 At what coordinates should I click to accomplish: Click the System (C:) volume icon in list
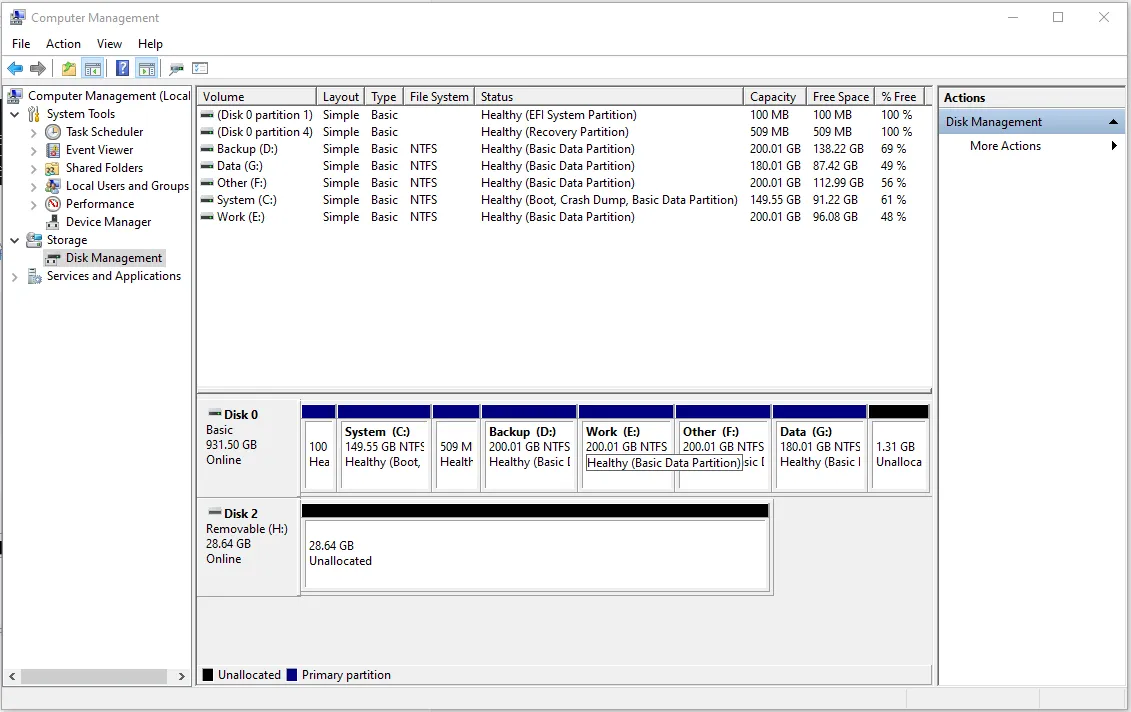coord(207,200)
